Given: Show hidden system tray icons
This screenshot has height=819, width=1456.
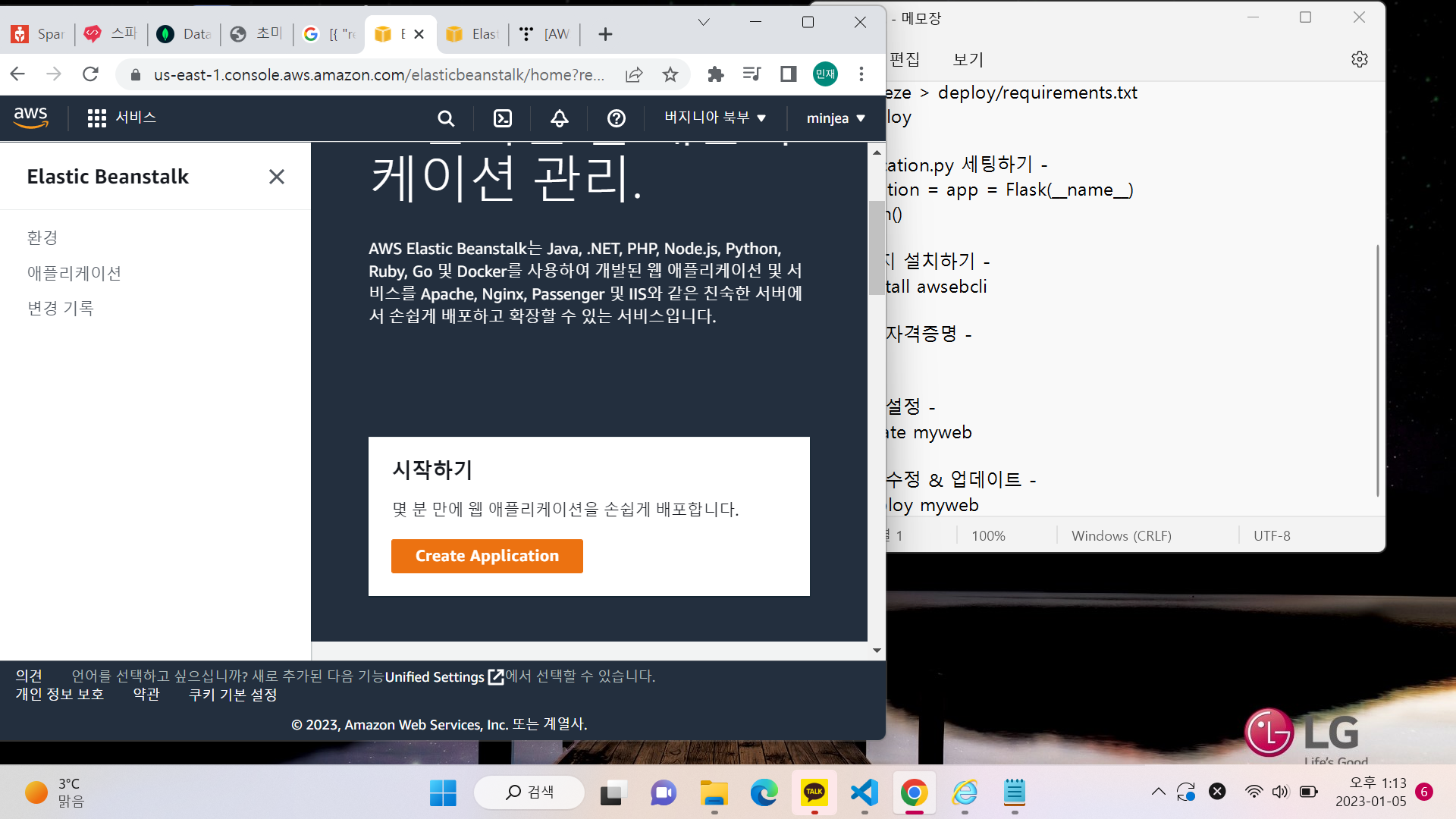Looking at the screenshot, I should coord(1158,792).
